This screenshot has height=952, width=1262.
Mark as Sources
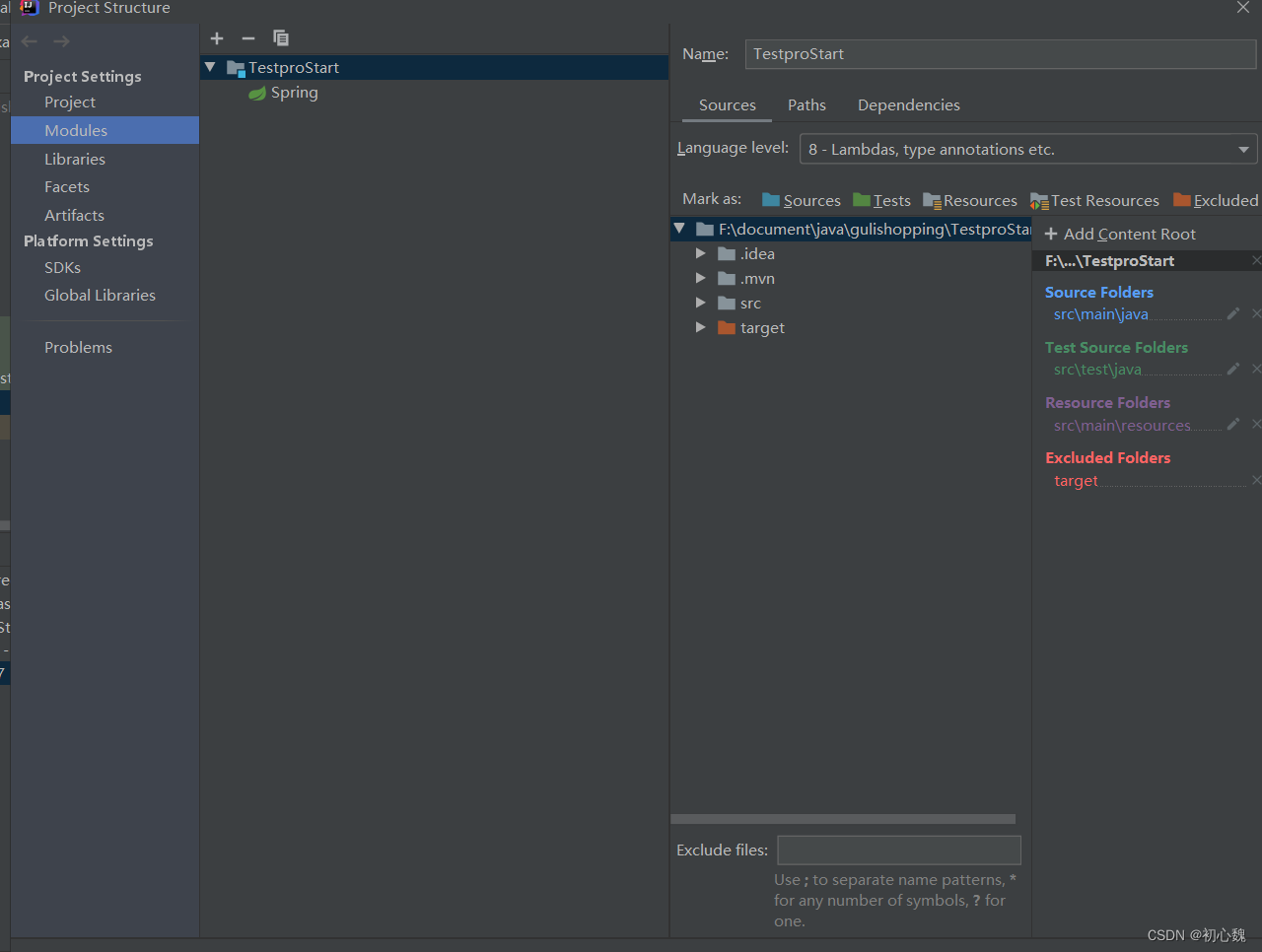[802, 200]
